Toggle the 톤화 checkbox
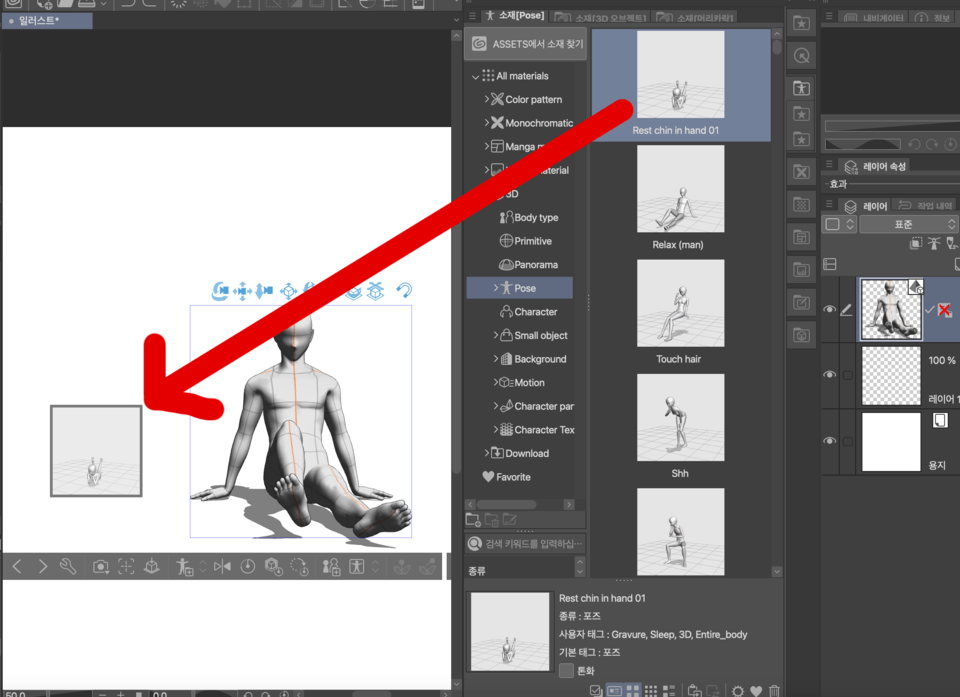 click(x=566, y=671)
